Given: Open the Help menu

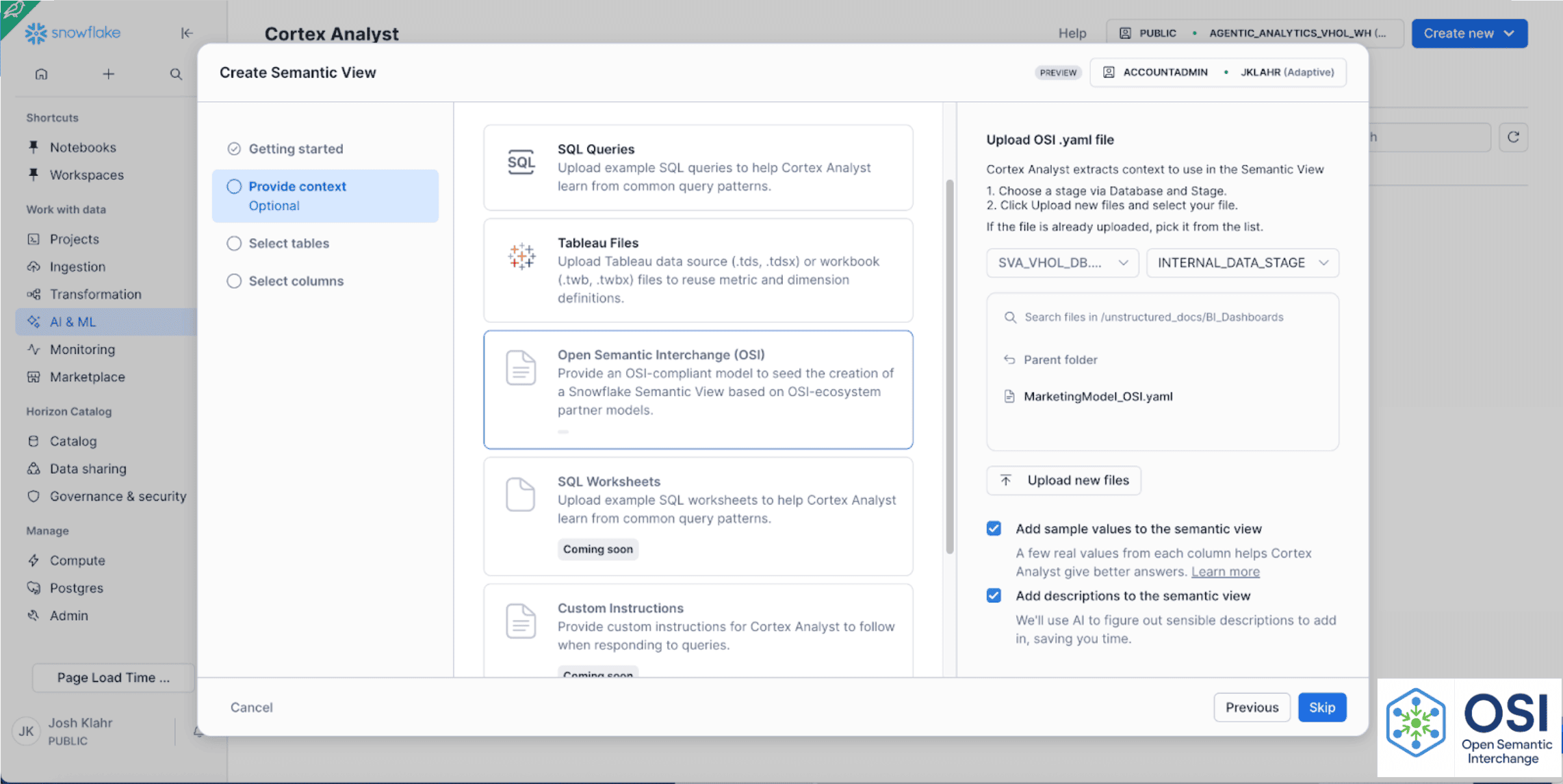Looking at the screenshot, I should point(1071,33).
